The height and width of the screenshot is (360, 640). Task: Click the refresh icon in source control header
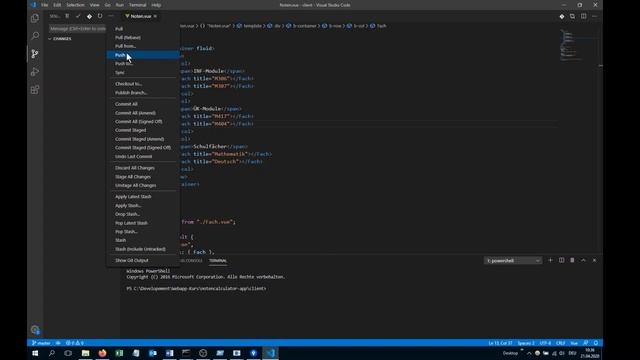coord(100,16)
